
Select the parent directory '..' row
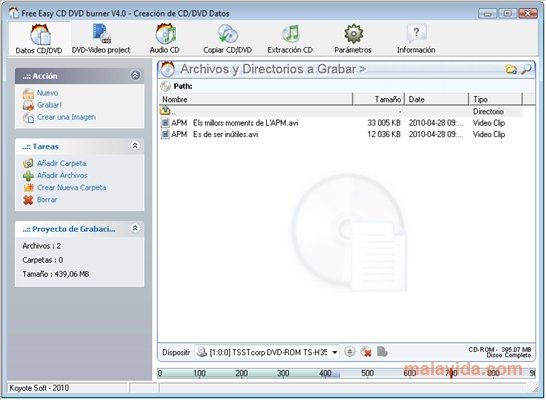pyautogui.click(x=341, y=111)
